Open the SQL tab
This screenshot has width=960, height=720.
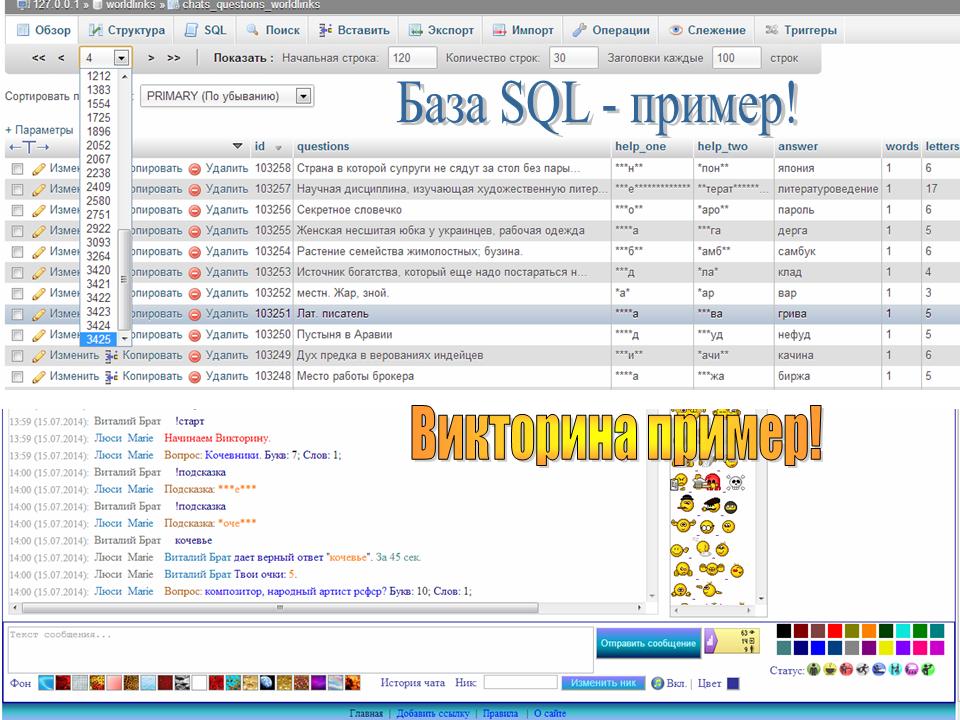pos(206,30)
